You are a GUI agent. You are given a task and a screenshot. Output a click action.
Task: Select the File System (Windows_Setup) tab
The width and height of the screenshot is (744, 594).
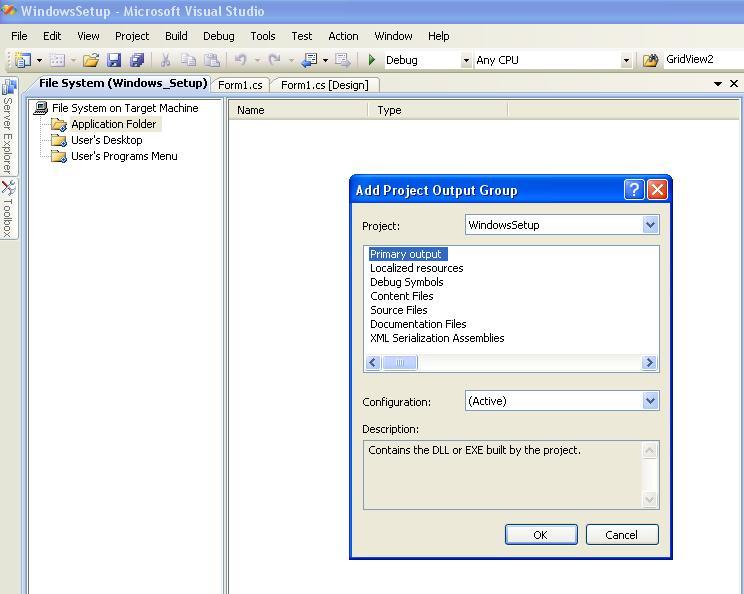pos(123,84)
